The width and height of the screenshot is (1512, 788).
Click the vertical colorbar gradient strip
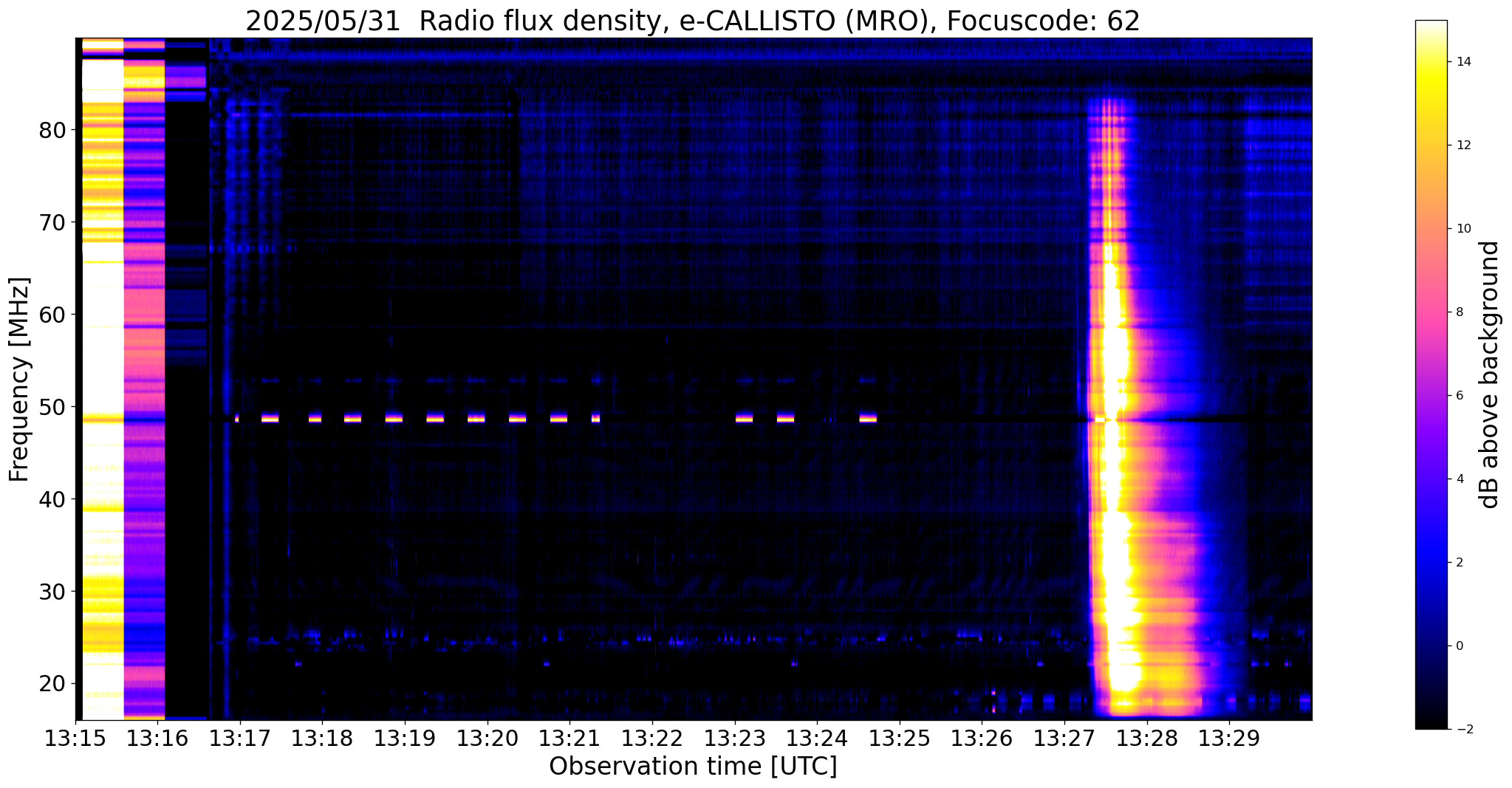pos(1431,374)
